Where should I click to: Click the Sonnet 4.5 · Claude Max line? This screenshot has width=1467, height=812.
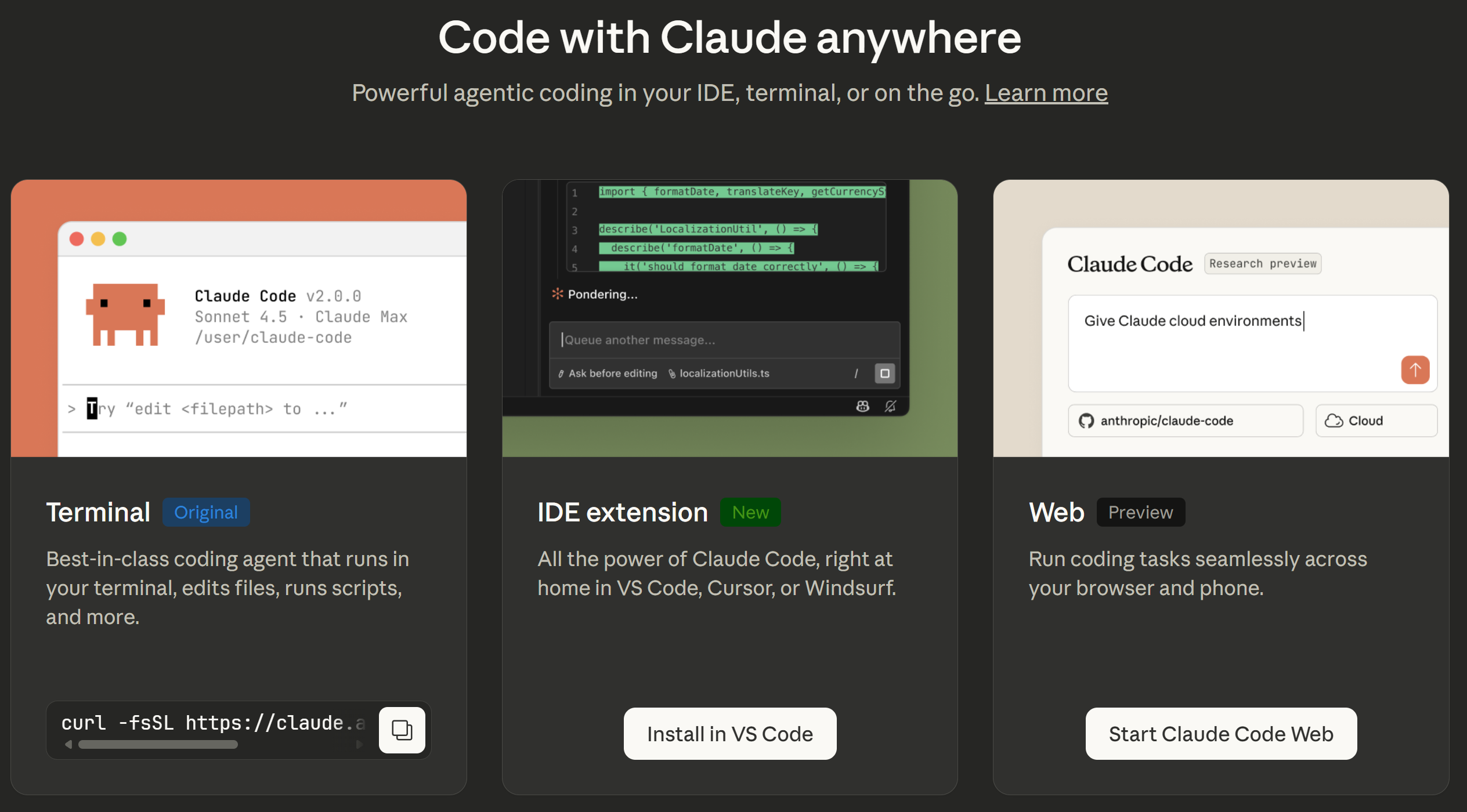[x=301, y=317]
